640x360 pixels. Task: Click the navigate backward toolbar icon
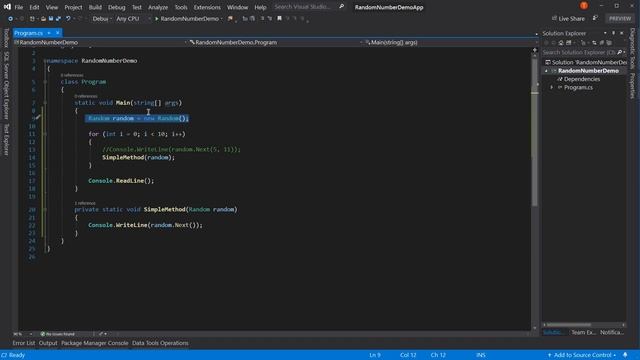pyautogui.click(x=10, y=19)
